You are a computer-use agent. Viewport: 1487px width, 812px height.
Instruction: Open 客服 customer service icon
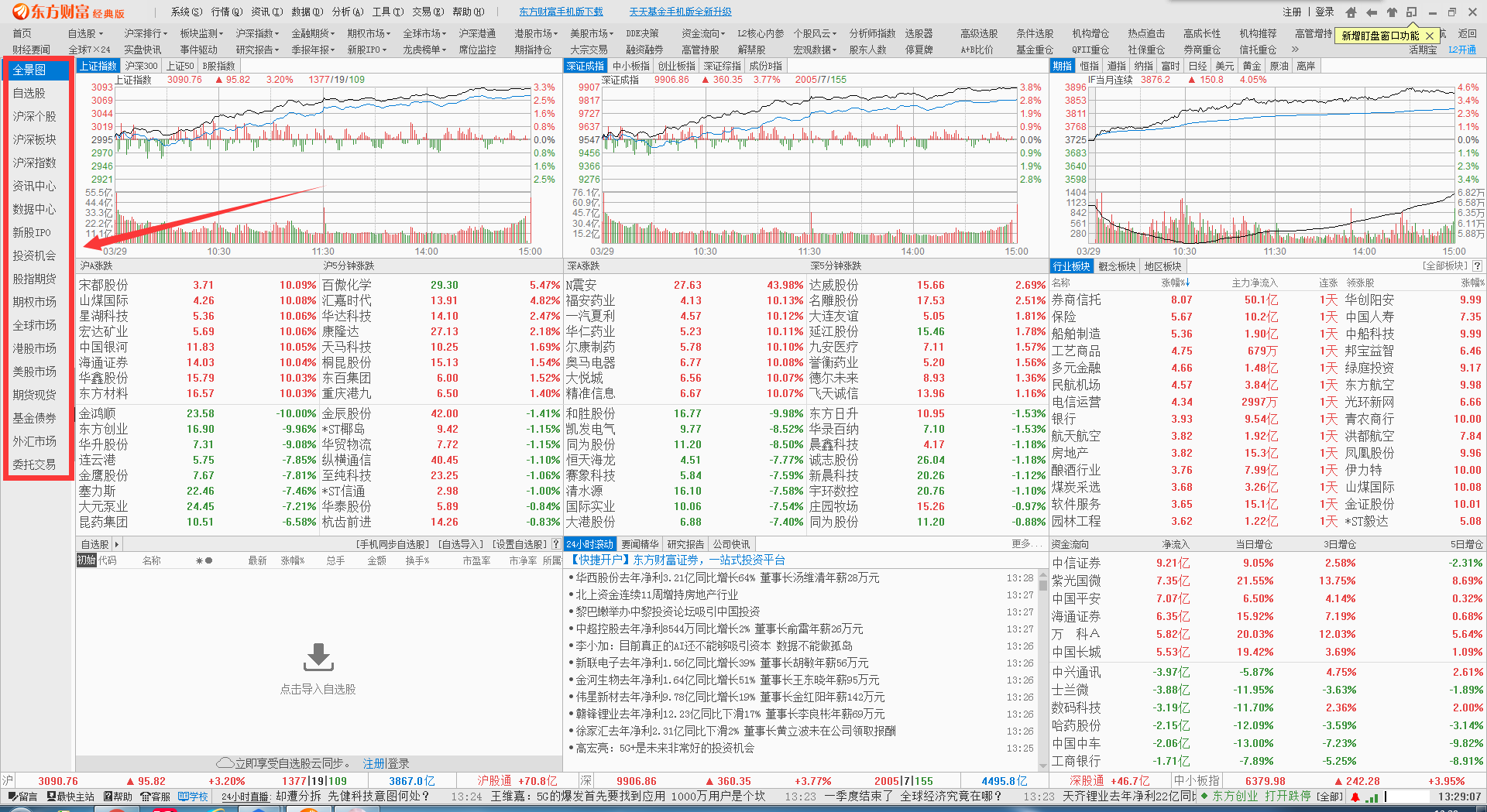tap(155, 797)
